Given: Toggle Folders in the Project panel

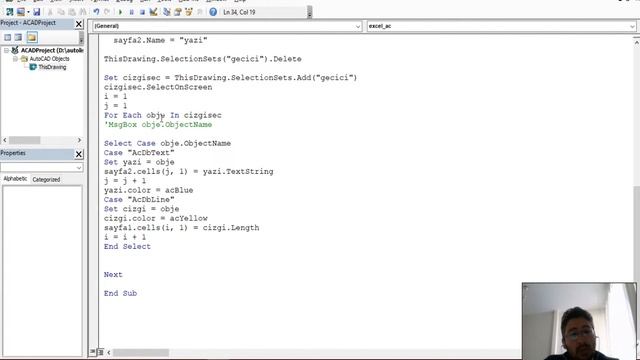Looking at the screenshot, I should [32, 38].
